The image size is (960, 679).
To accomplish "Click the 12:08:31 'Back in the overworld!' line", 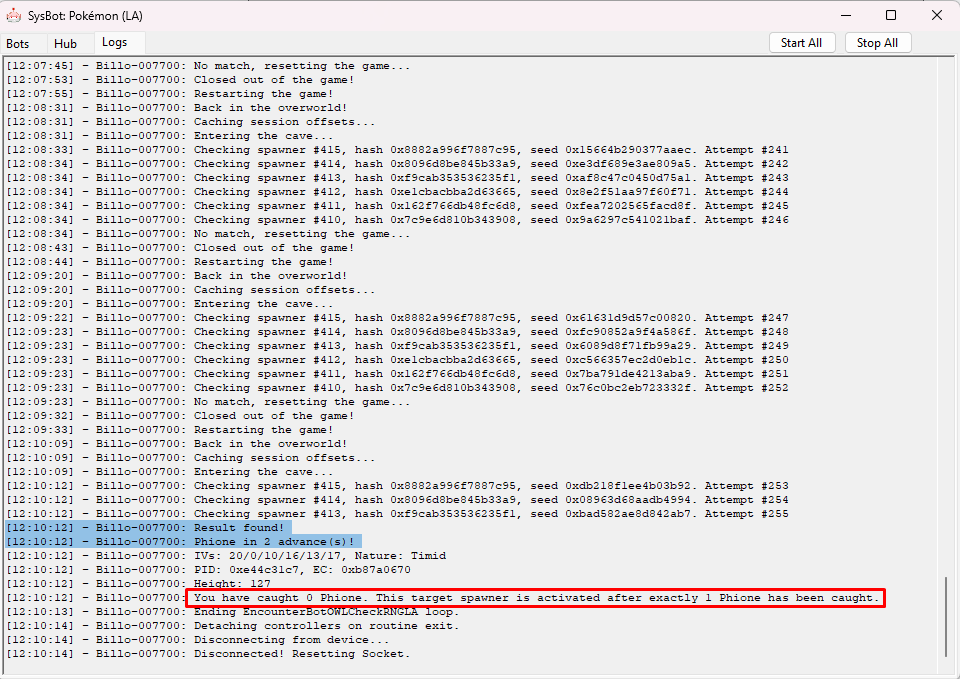I will 177,108.
